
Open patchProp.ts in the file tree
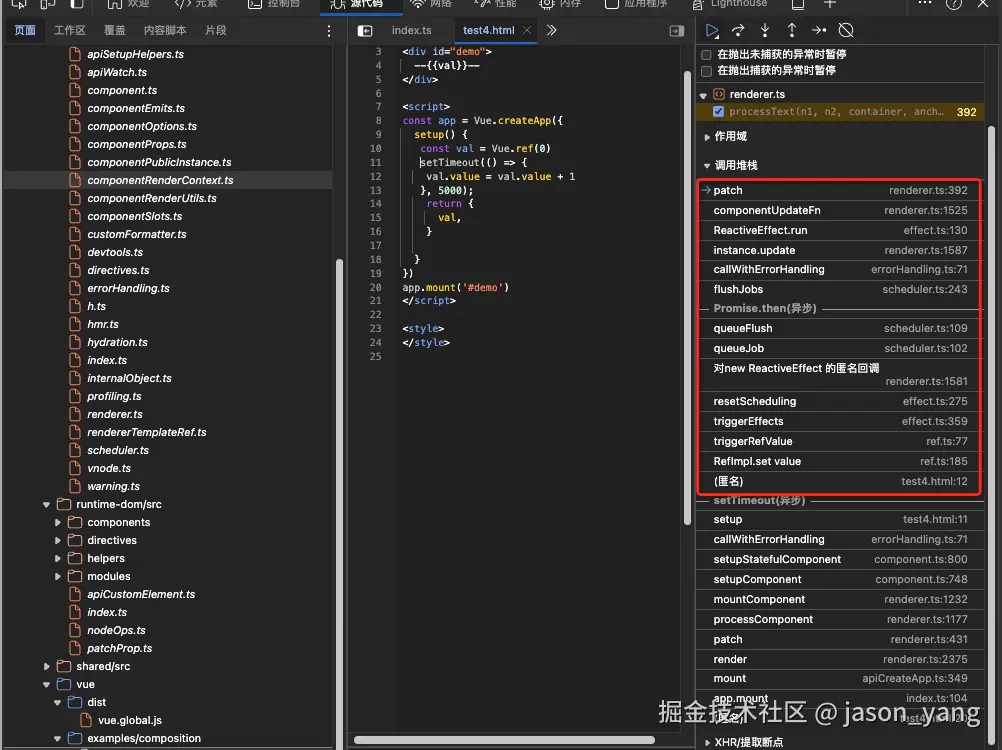(x=119, y=648)
